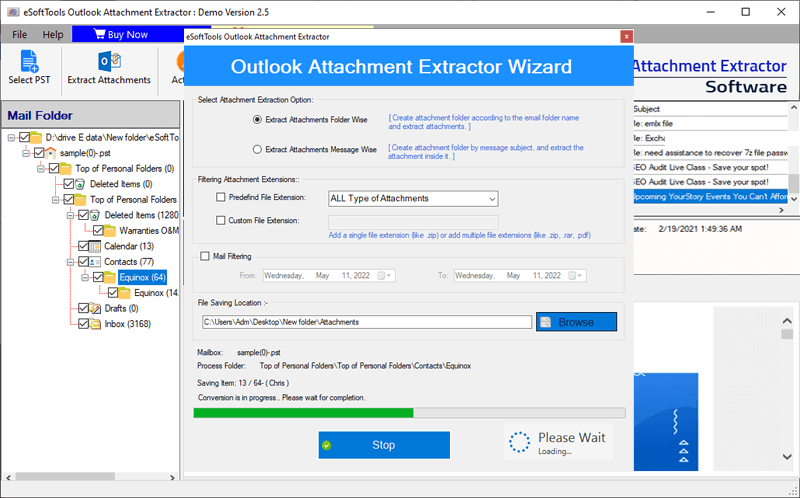Select Extract Attachments Folder Wise option
Image resolution: width=800 pixels, height=498 pixels.
coord(257,119)
